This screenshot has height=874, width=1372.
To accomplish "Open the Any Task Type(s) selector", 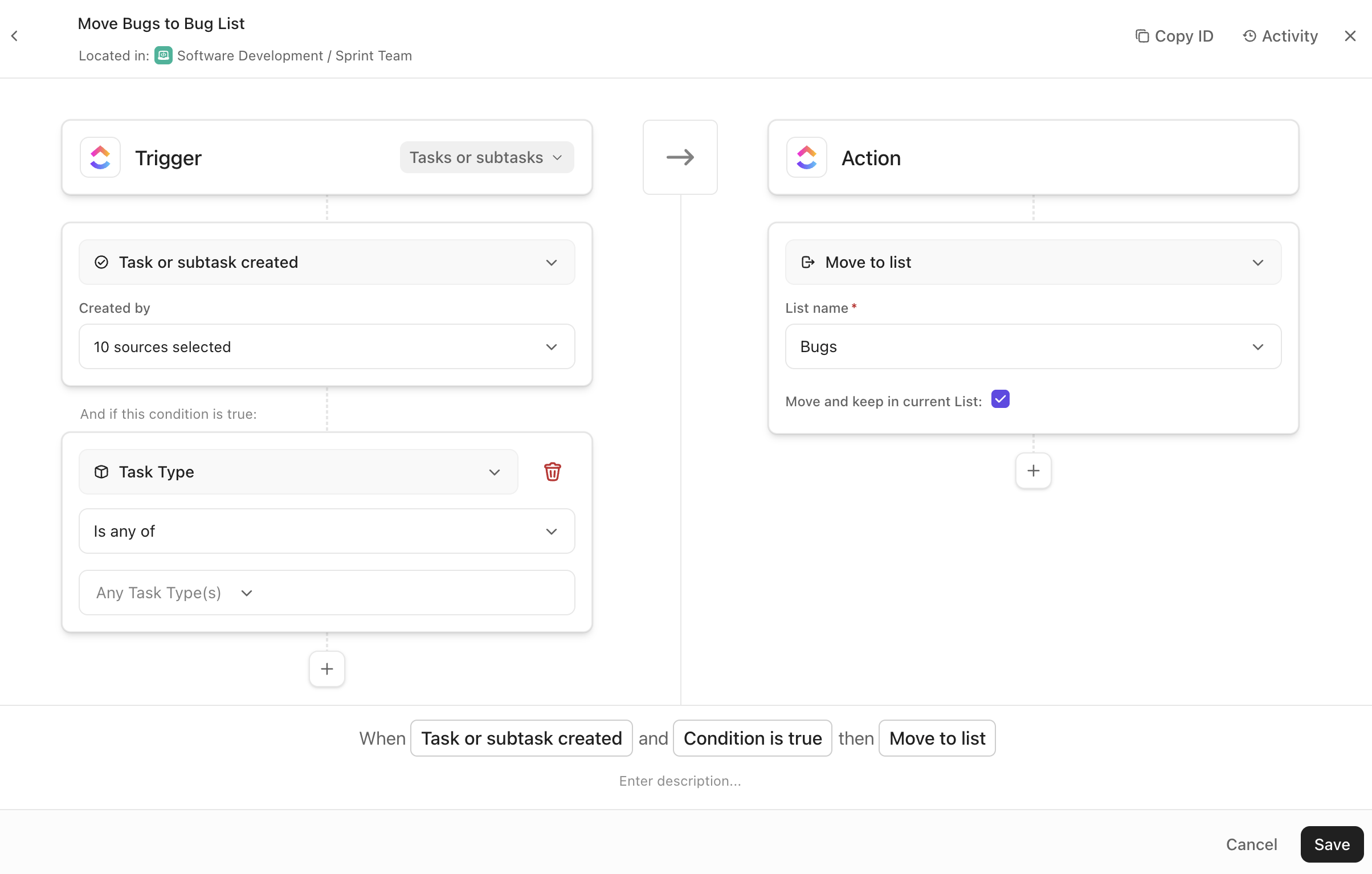I will 173,593.
